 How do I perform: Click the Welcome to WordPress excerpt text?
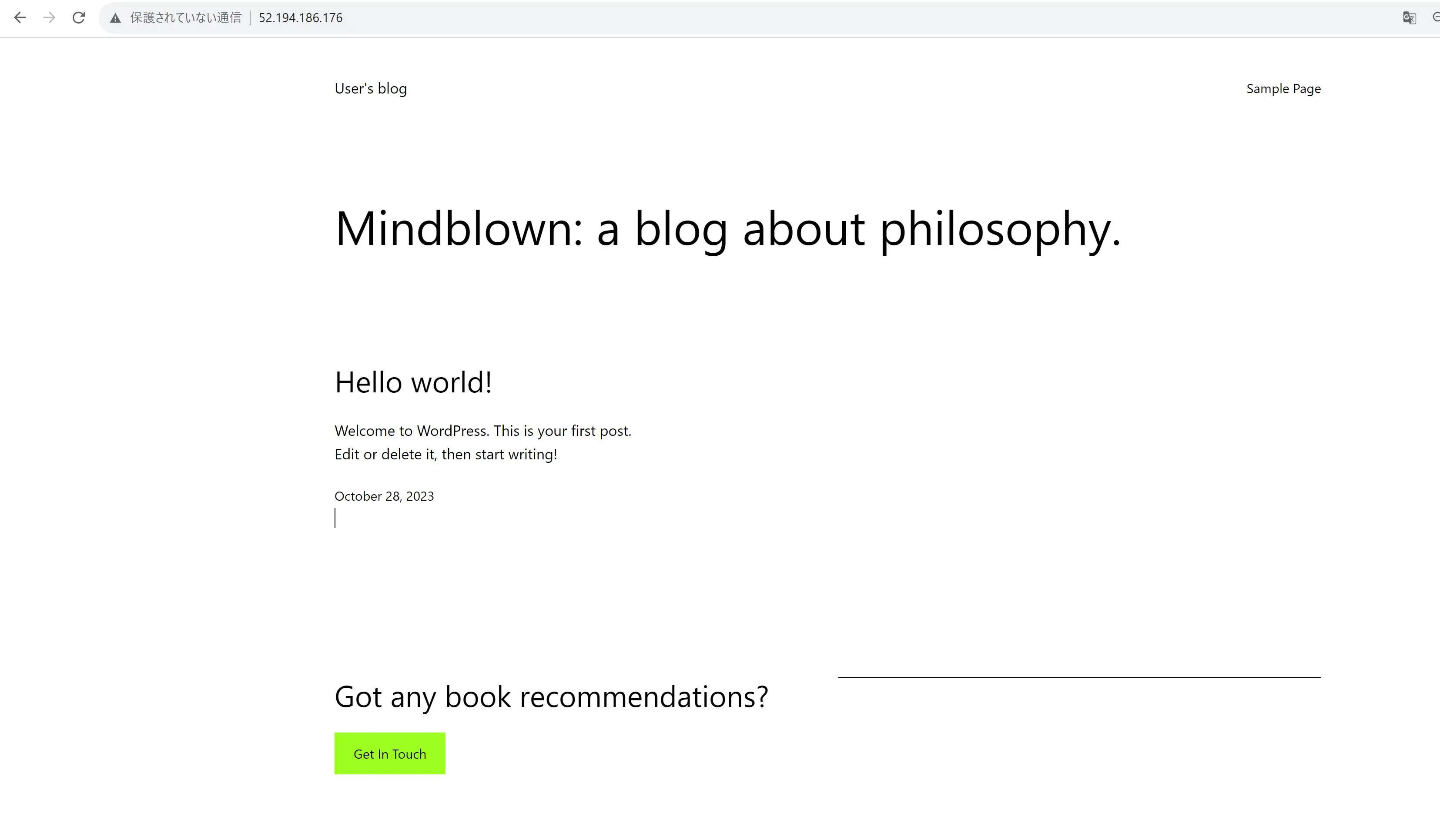coord(483,442)
